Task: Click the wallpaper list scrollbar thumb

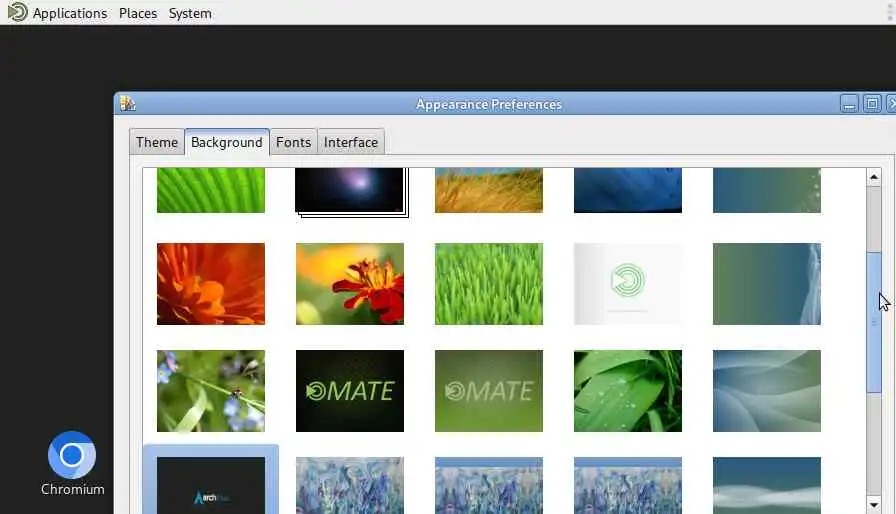Action: click(874, 322)
